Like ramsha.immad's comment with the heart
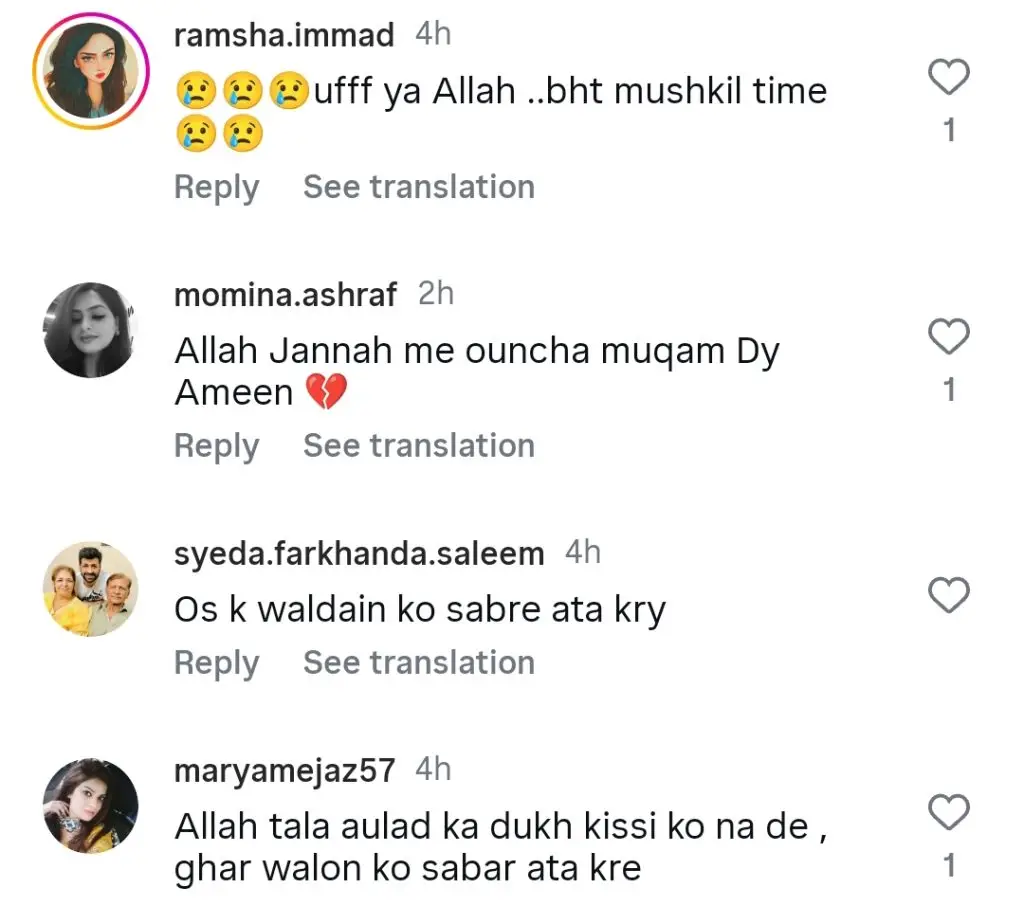The image size is (1024, 906). coord(949,78)
